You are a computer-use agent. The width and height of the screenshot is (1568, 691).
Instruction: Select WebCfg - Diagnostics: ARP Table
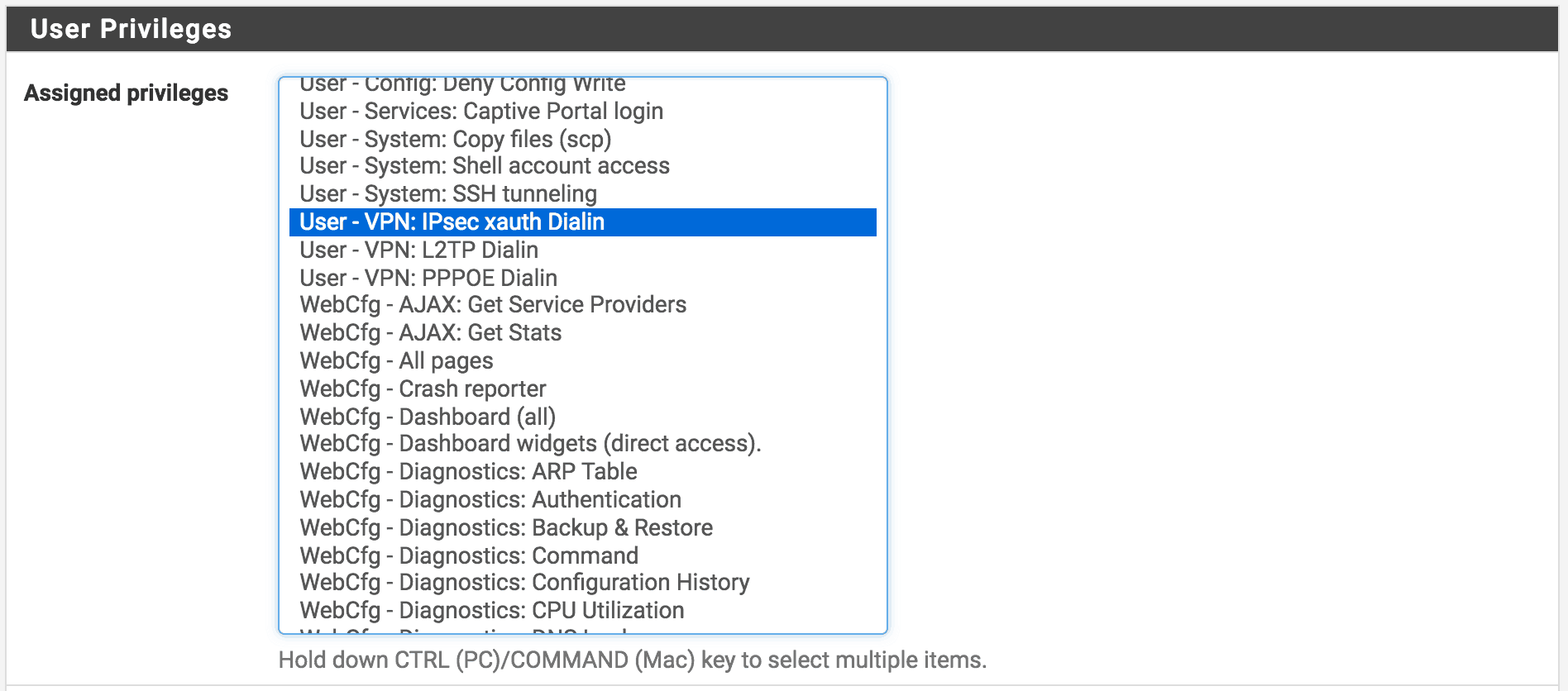point(582,472)
